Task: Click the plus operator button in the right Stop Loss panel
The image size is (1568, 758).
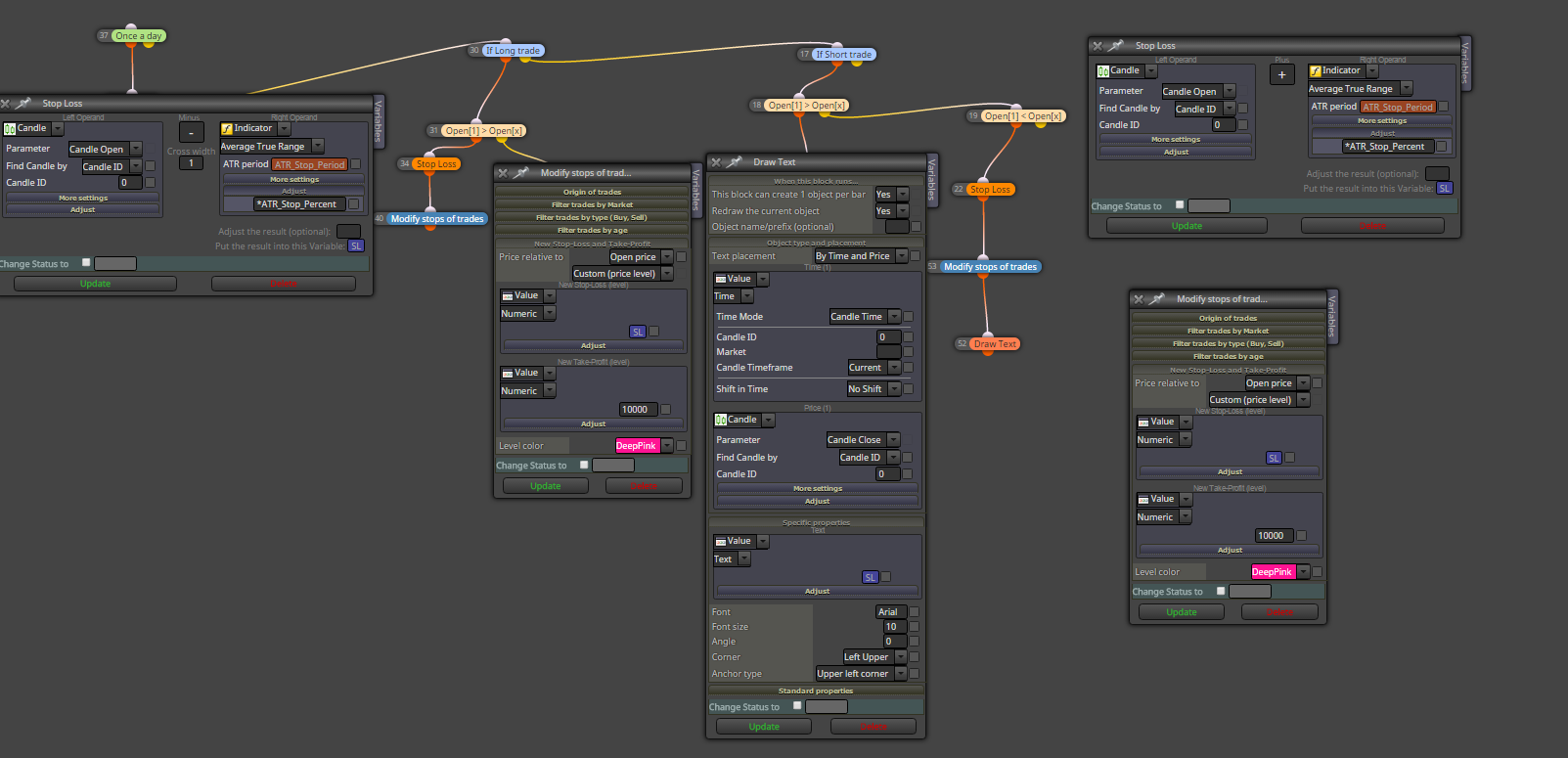Action: coord(1282,74)
